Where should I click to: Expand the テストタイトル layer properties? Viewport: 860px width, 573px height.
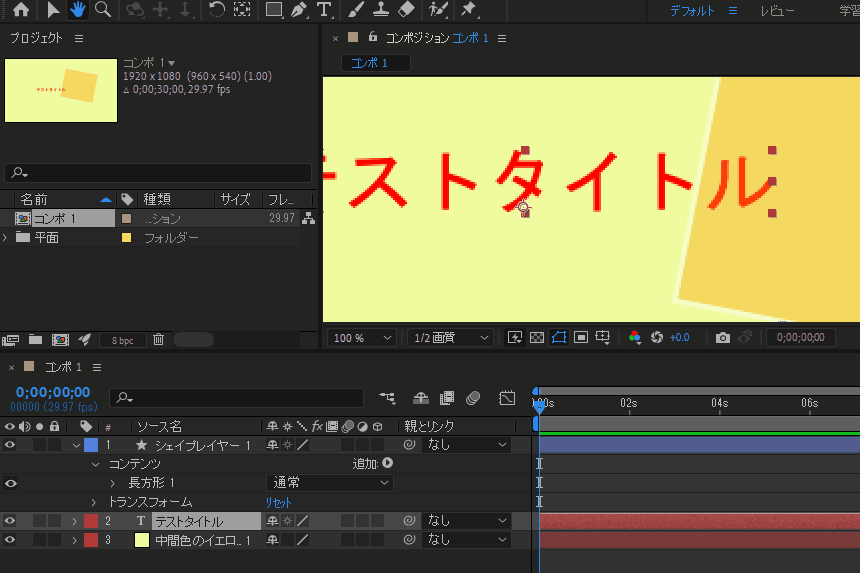[74, 521]
